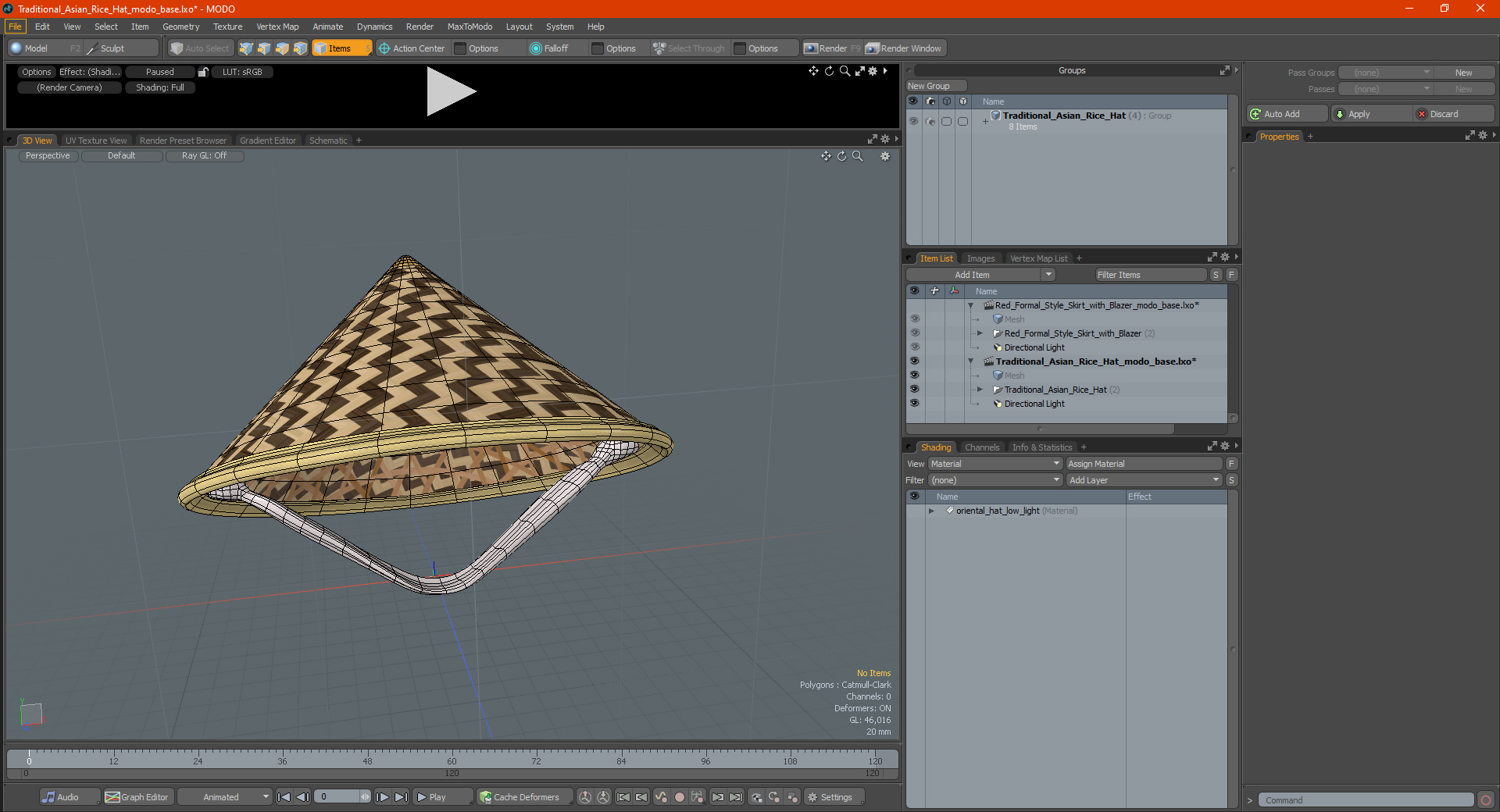Toggle visibility of second Mesh under Rice Hat scene

pyautogui.click(x=915, y=375)
